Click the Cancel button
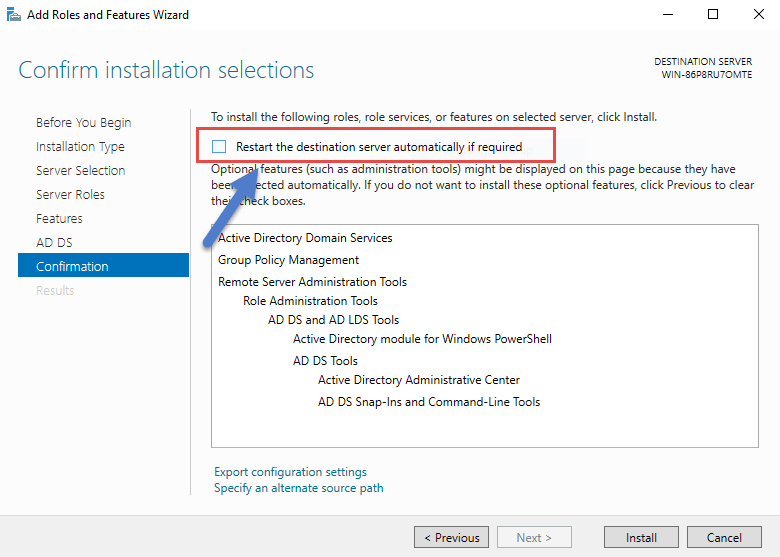Image resolution: width=780 pixels, height=557 pixels. (724, 537)
